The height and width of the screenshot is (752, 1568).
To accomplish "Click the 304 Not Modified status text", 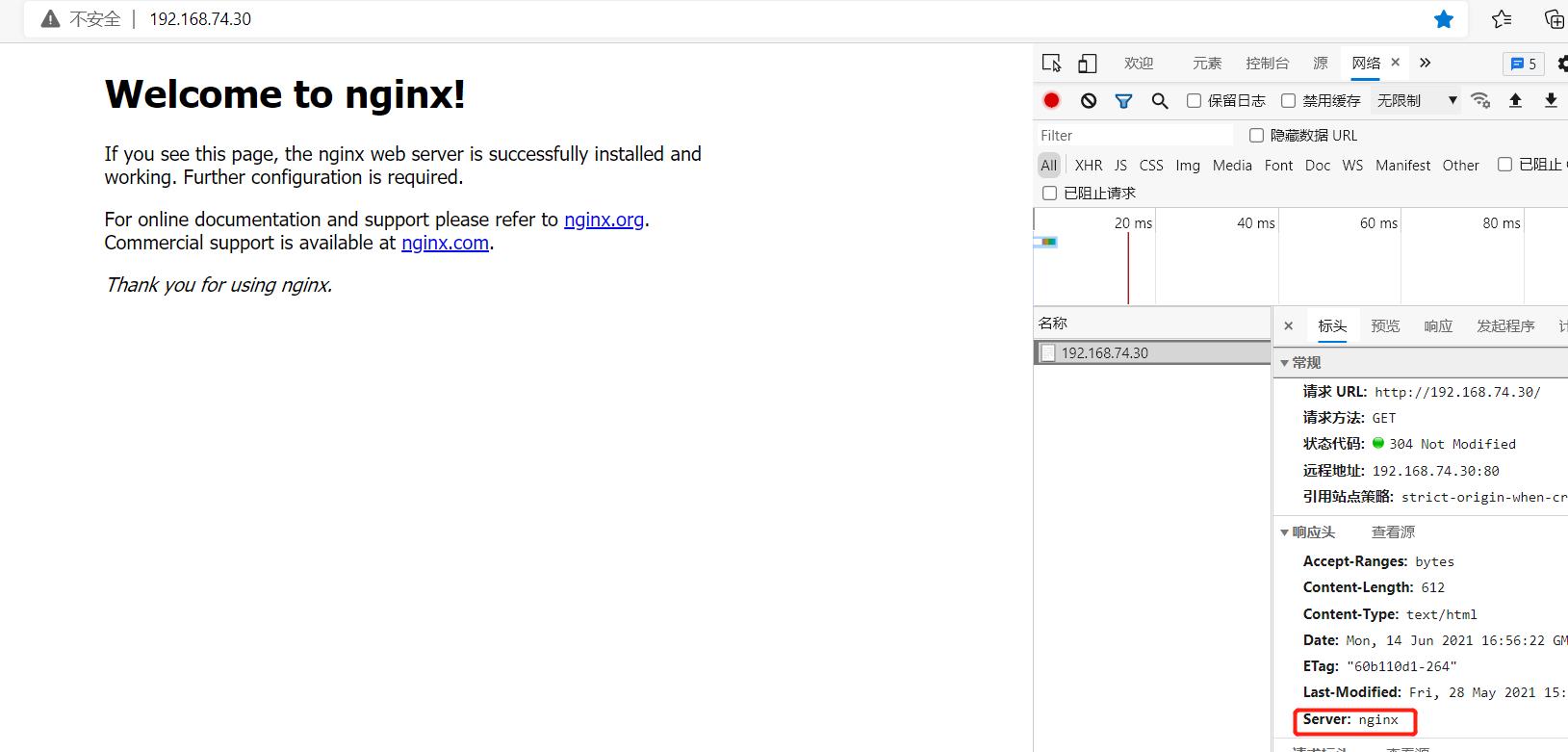I will (1452, 444).
